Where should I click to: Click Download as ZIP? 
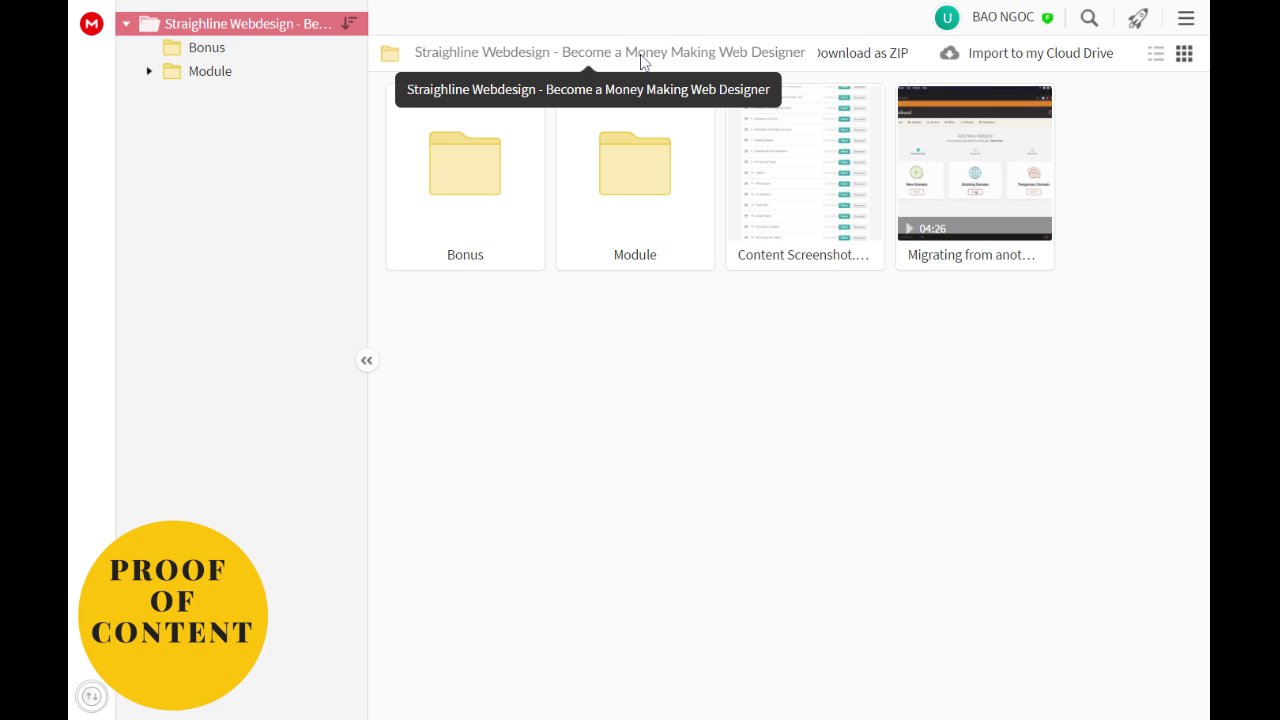click(862, 53)
